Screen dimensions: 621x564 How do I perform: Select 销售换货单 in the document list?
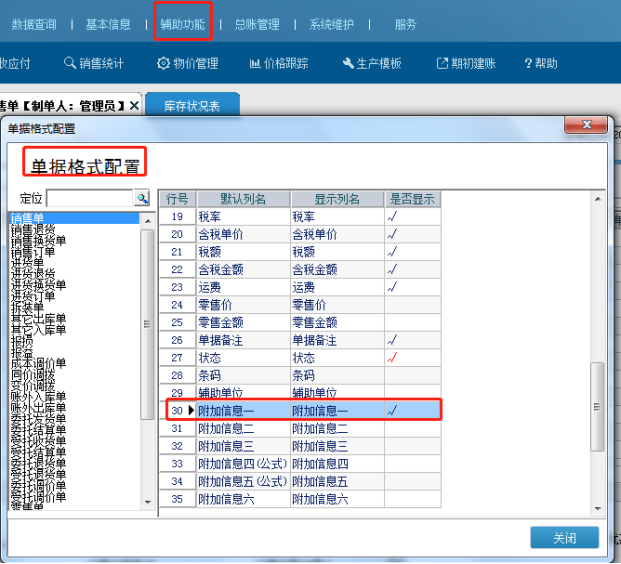pos(38,240)
